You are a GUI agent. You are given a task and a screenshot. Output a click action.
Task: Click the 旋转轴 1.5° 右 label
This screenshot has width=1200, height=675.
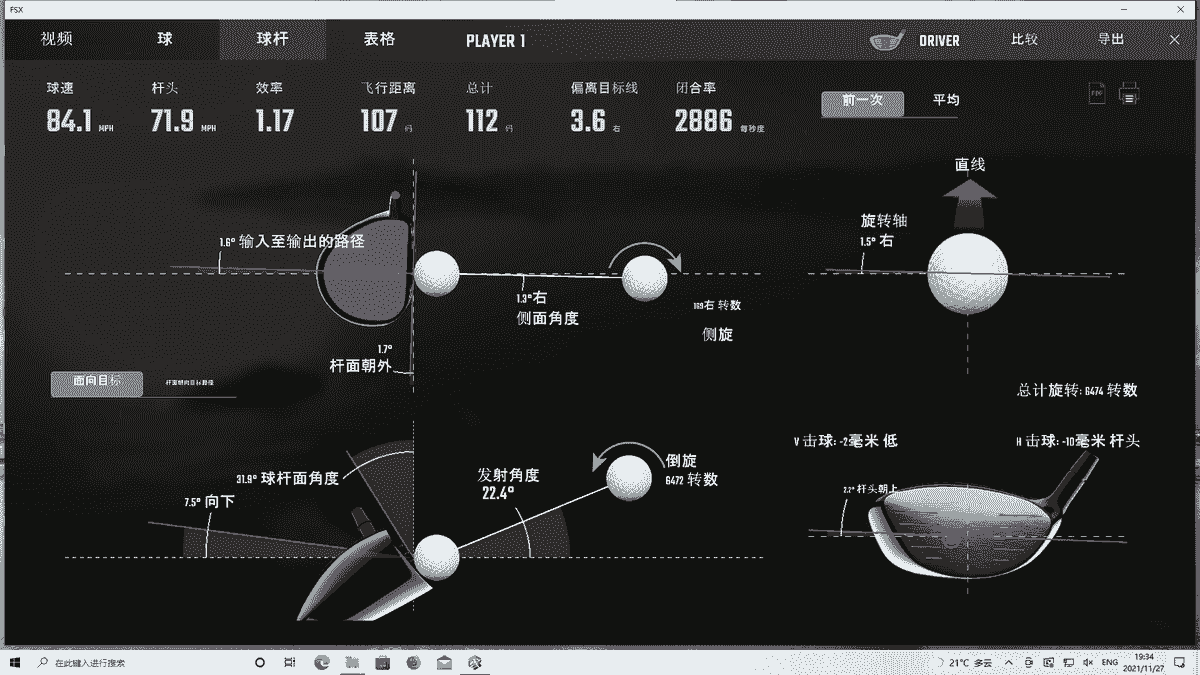884,230
